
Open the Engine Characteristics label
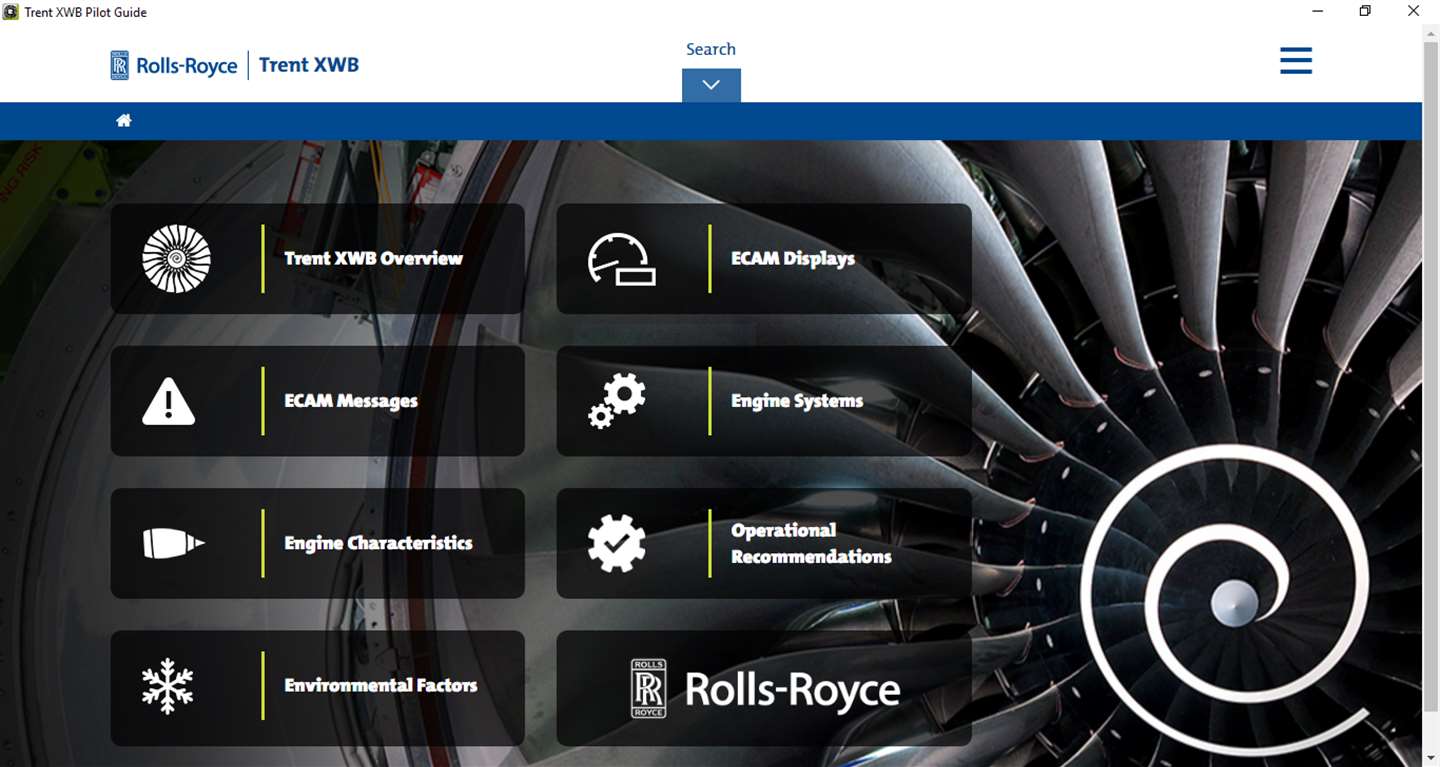point(378,543)
